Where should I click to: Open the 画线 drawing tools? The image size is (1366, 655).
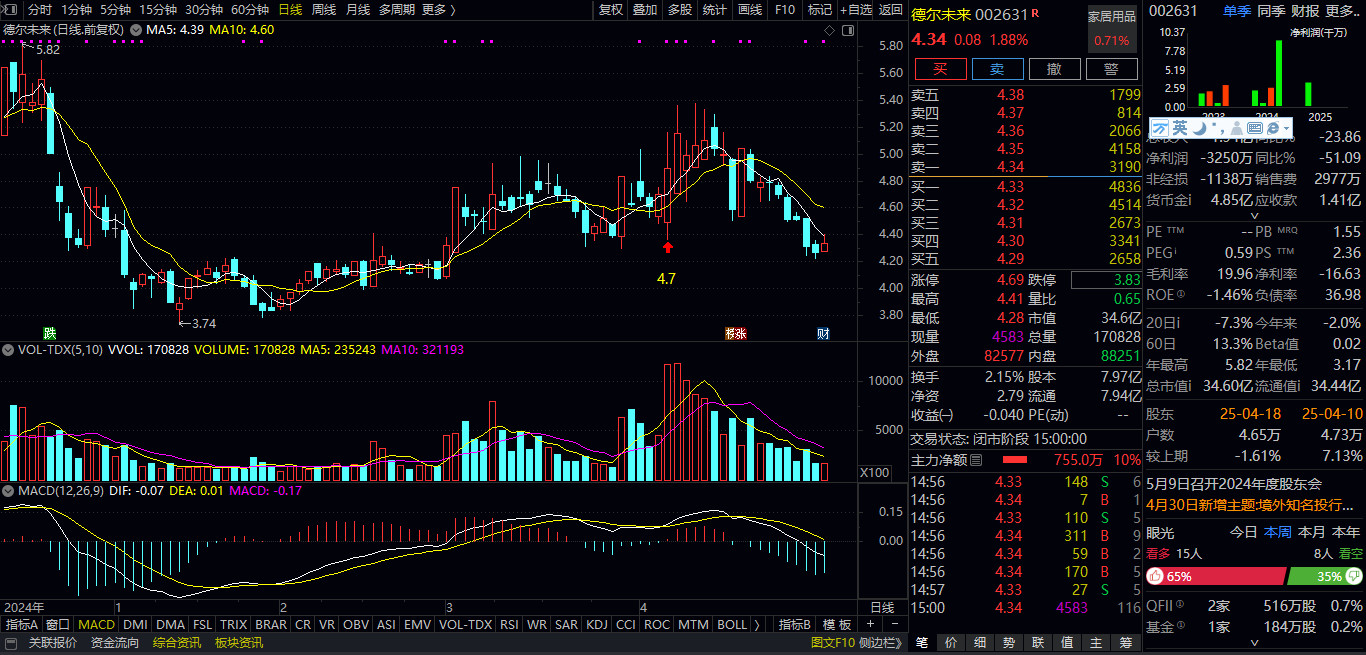click(x=749, y=10)
